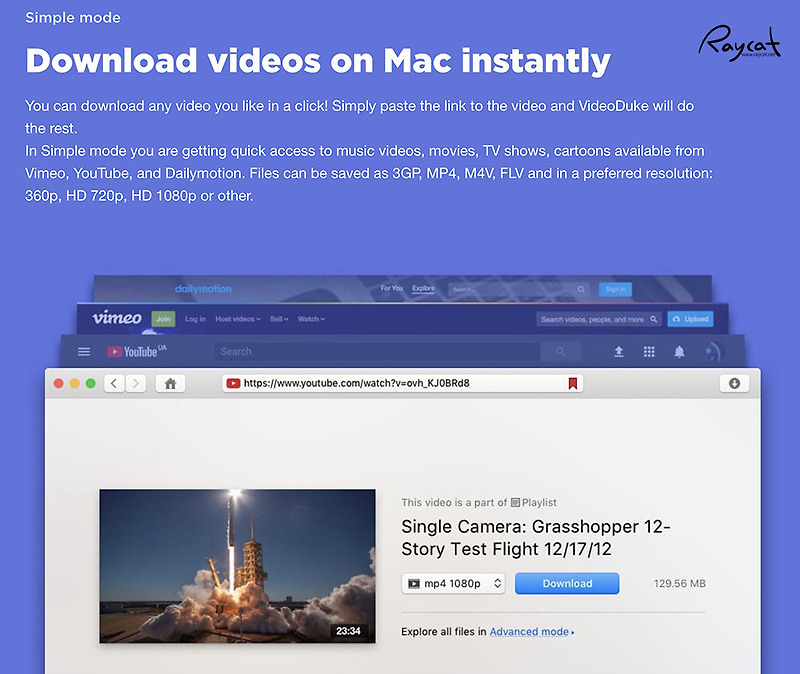The image size is (800, 674).
Task: Click the Vimeo logo
Action: point(117,318)
